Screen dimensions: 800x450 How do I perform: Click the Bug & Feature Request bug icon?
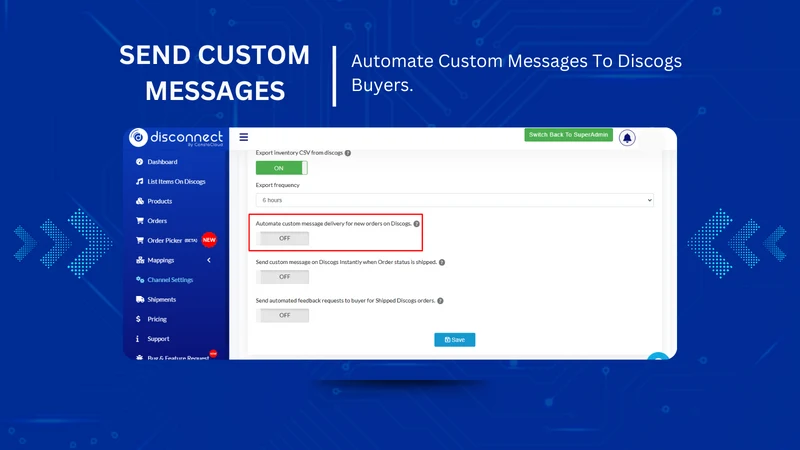[139, 358]
